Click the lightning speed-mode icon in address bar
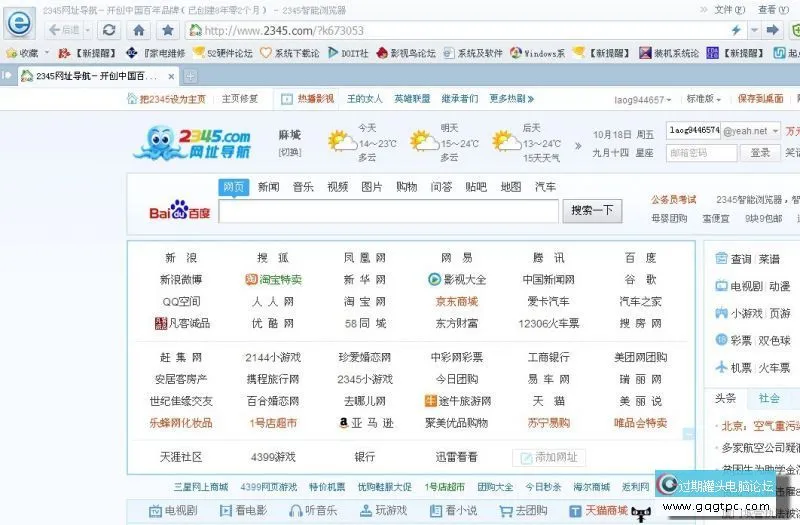The image size is (800, 525). click(736, 30)
